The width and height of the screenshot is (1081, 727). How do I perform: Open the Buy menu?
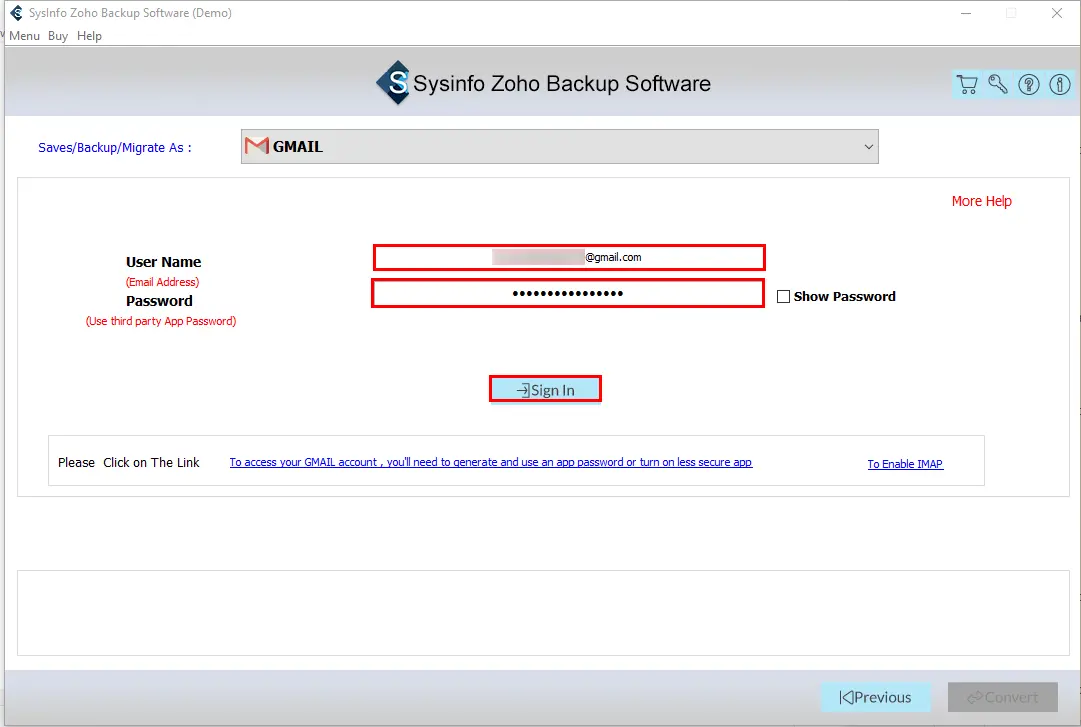[58, 36]
